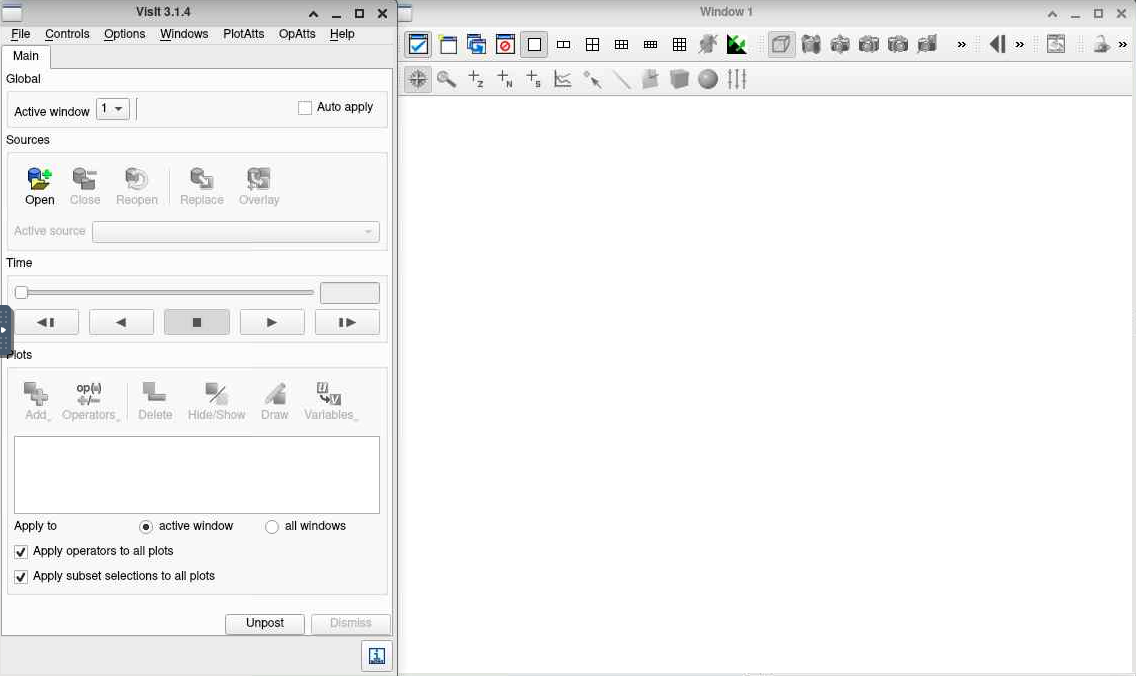
Task: Select the Spreadsheet pick (+S) mode icon
Action: pyautogui.click(x=534, y=79)
